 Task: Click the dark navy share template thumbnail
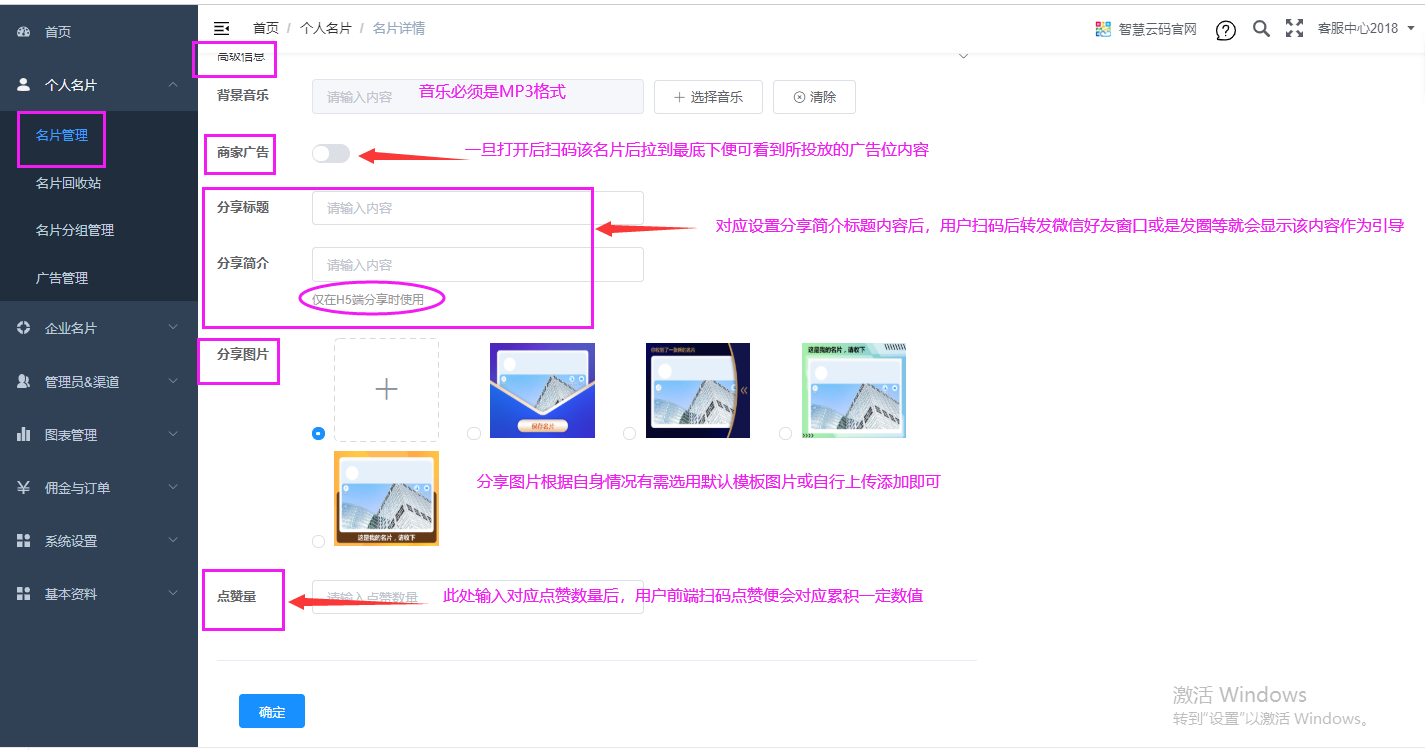(x=697, y=390)
